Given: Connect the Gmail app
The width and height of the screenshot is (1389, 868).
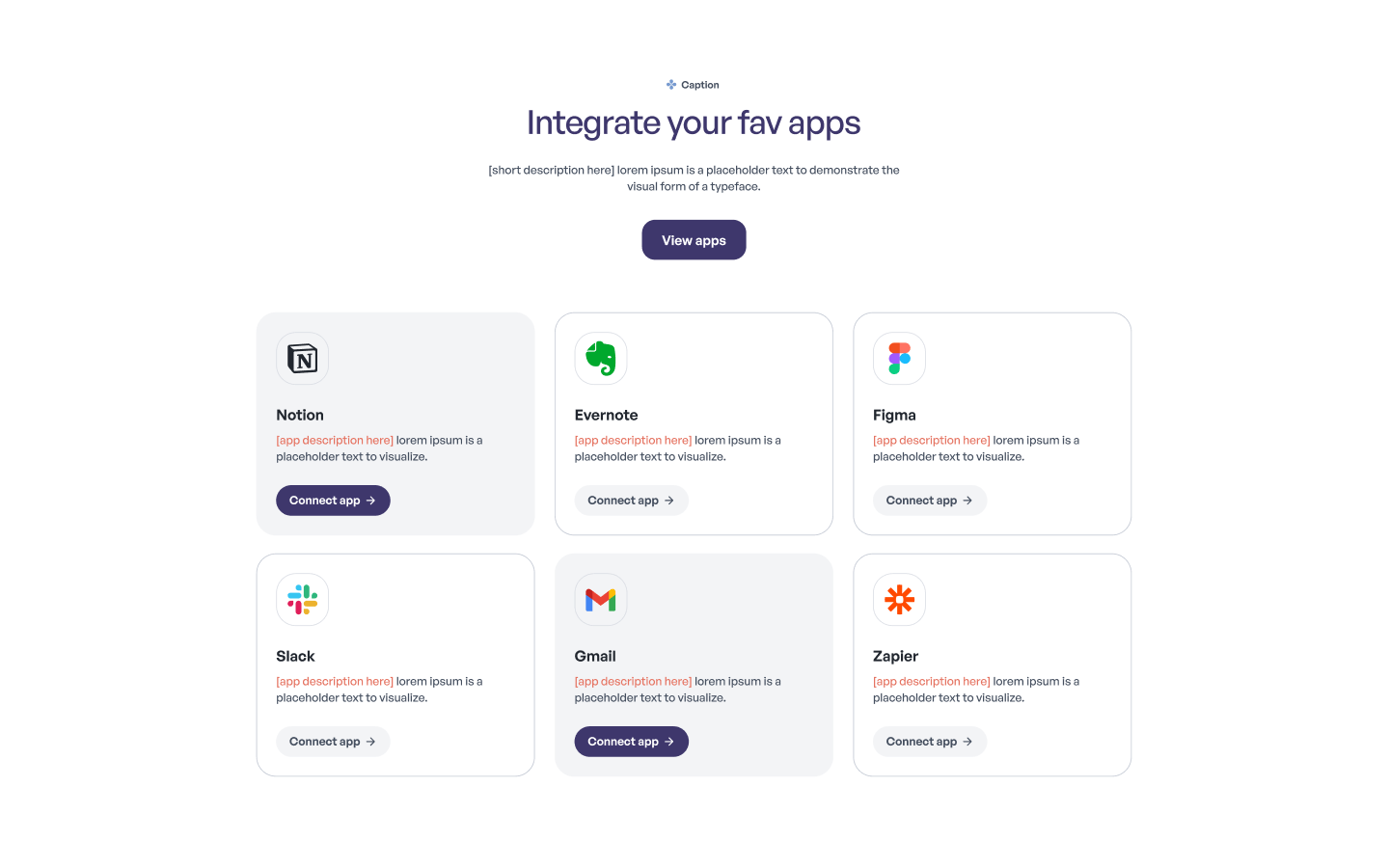Looking at the screenshot, I should (631, 742).
